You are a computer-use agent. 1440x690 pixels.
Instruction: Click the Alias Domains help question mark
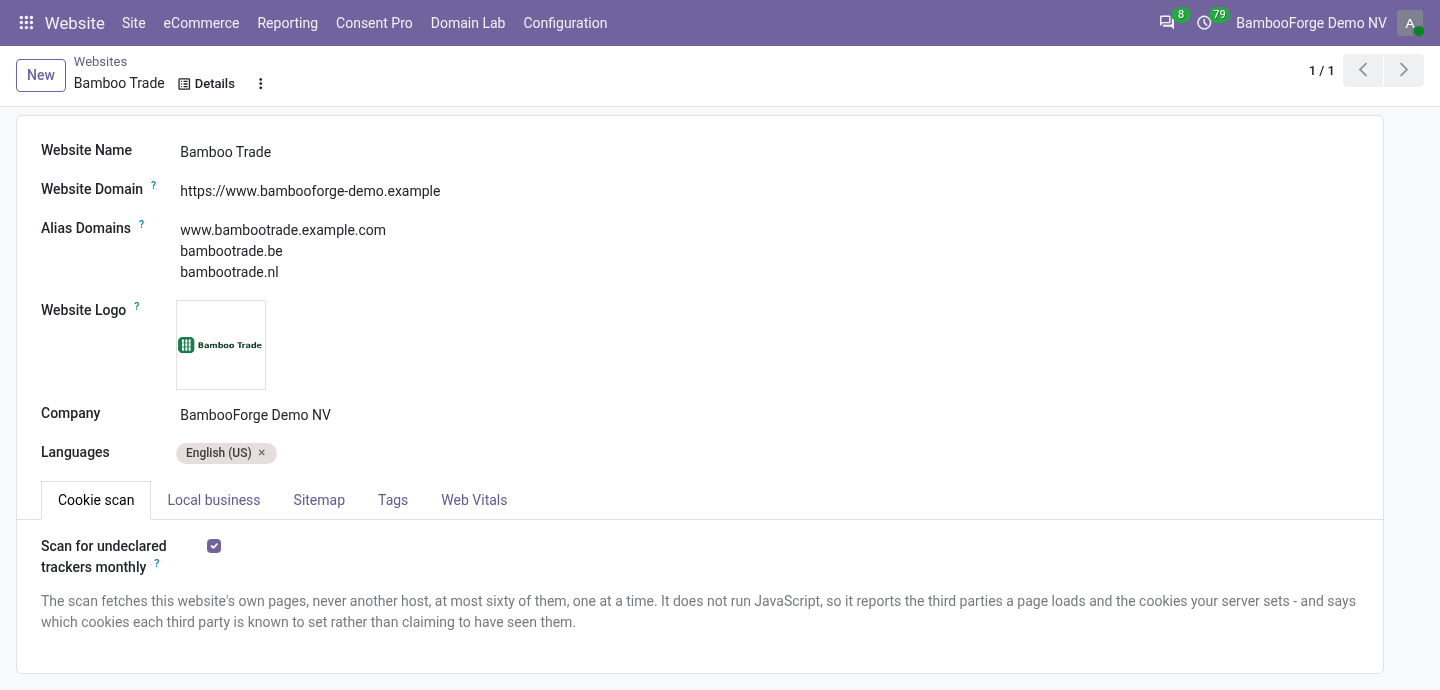coord(142,225)
